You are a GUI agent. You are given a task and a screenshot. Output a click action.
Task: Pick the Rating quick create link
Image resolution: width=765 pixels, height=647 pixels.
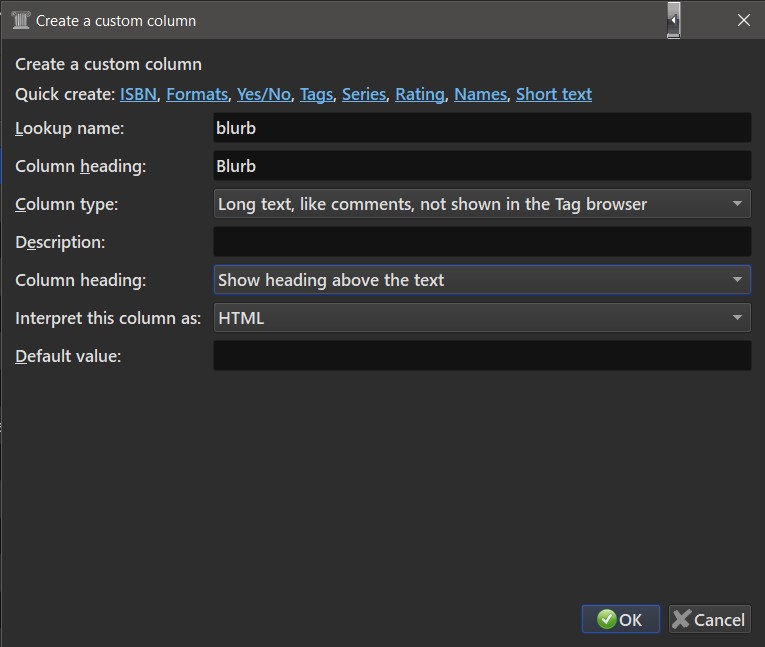point(420,94)
